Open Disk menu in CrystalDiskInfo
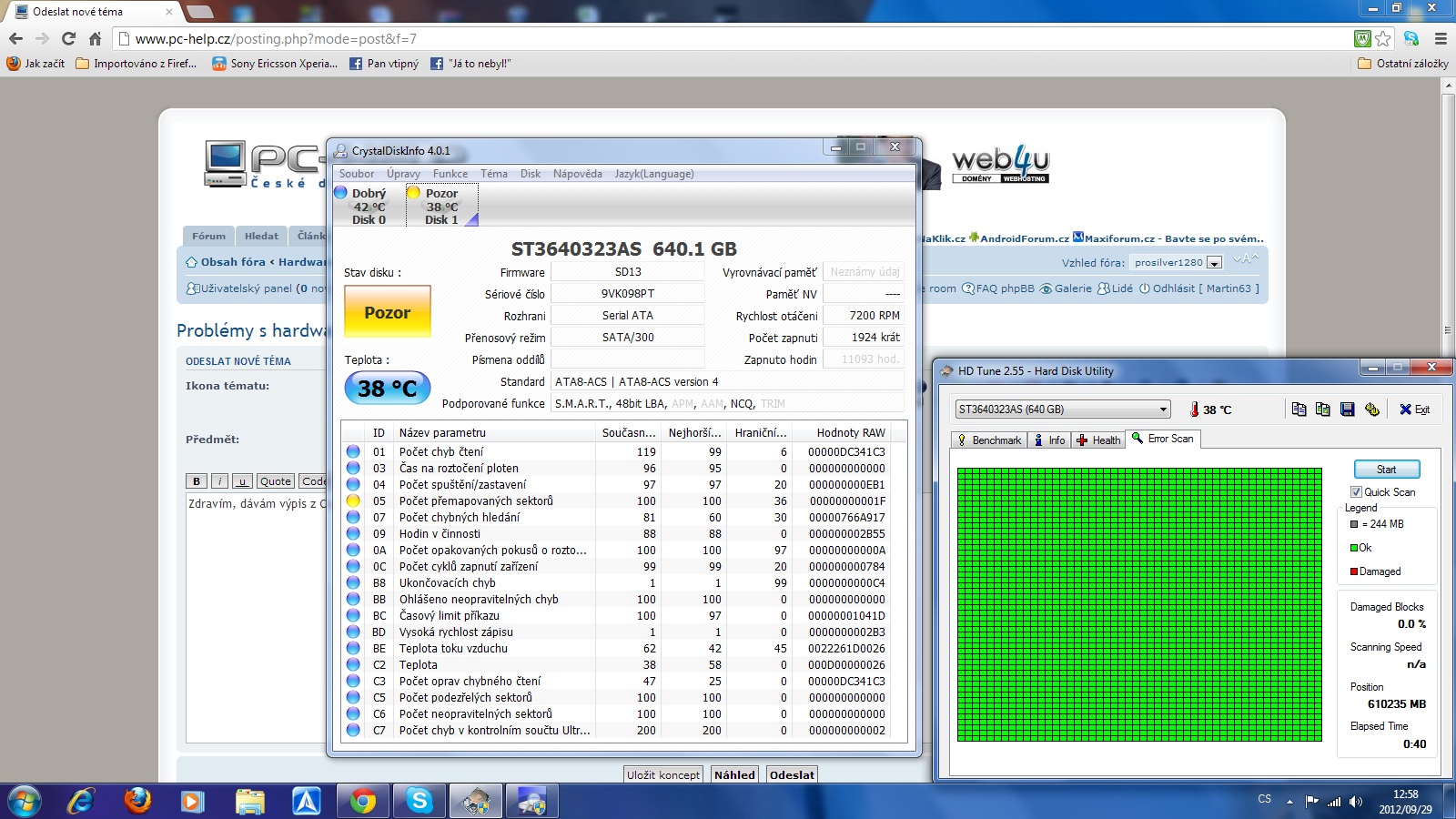 531,174
